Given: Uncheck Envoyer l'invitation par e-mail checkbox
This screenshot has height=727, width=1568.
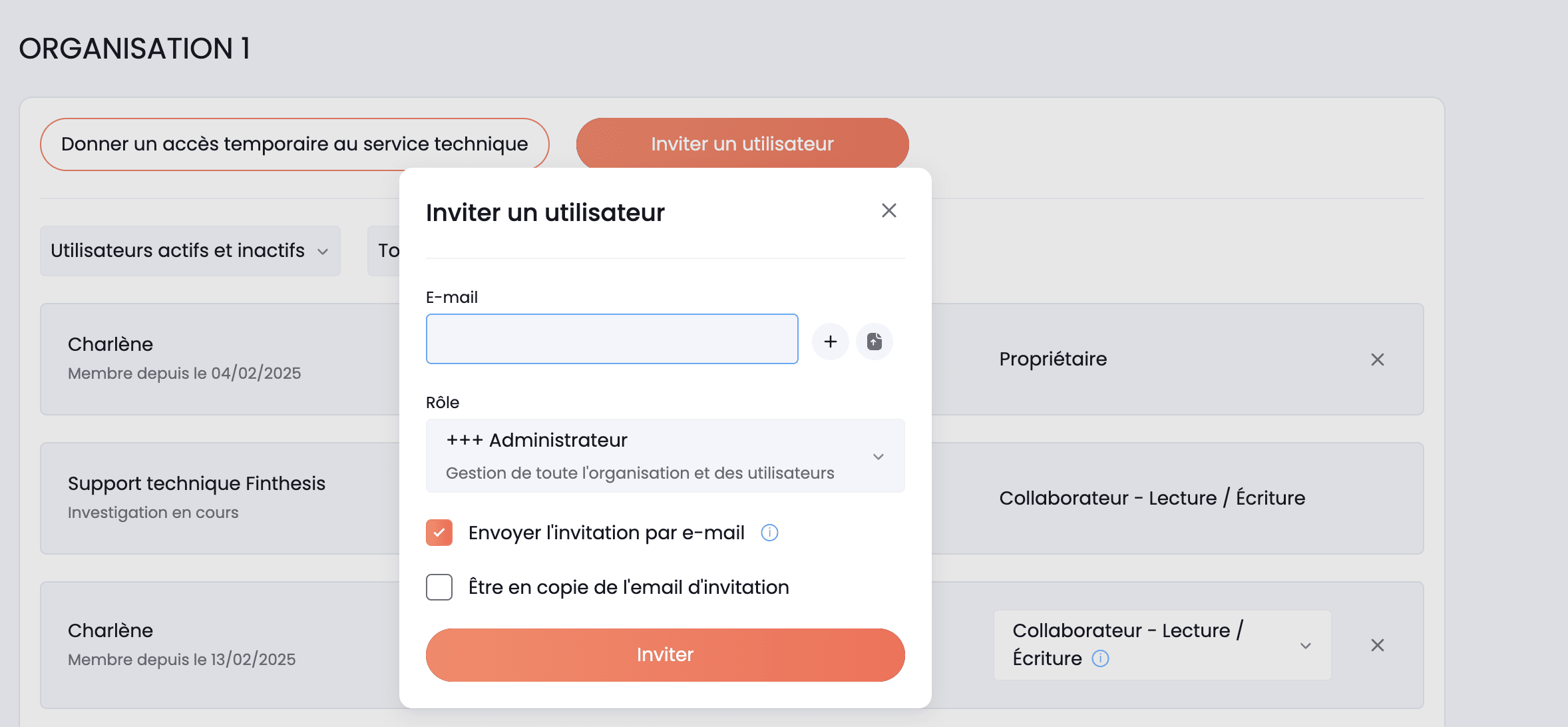Looking at the screenshot, I should click(439, 533).
